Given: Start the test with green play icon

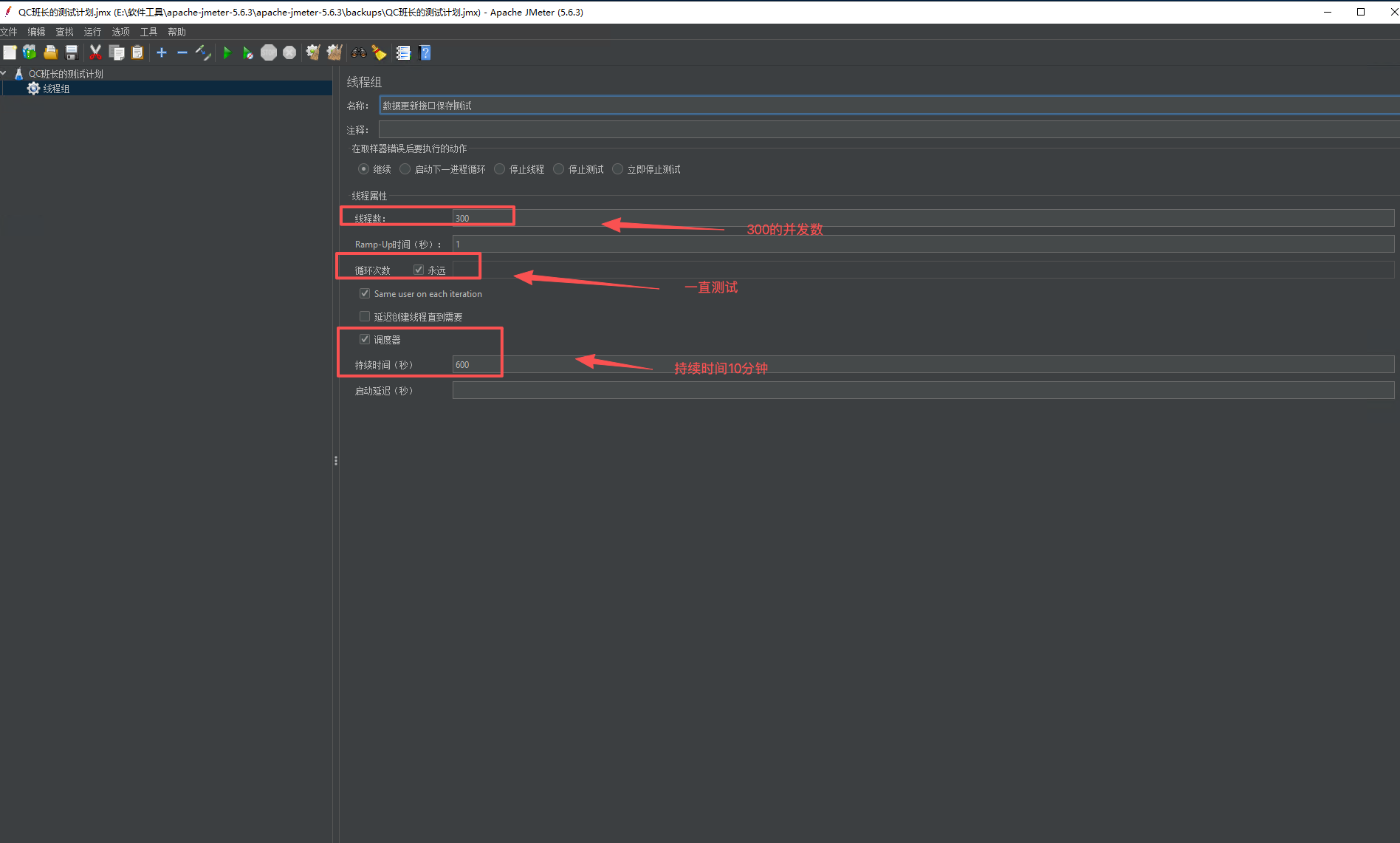Looking at the screenshot, I should (227, 52).
